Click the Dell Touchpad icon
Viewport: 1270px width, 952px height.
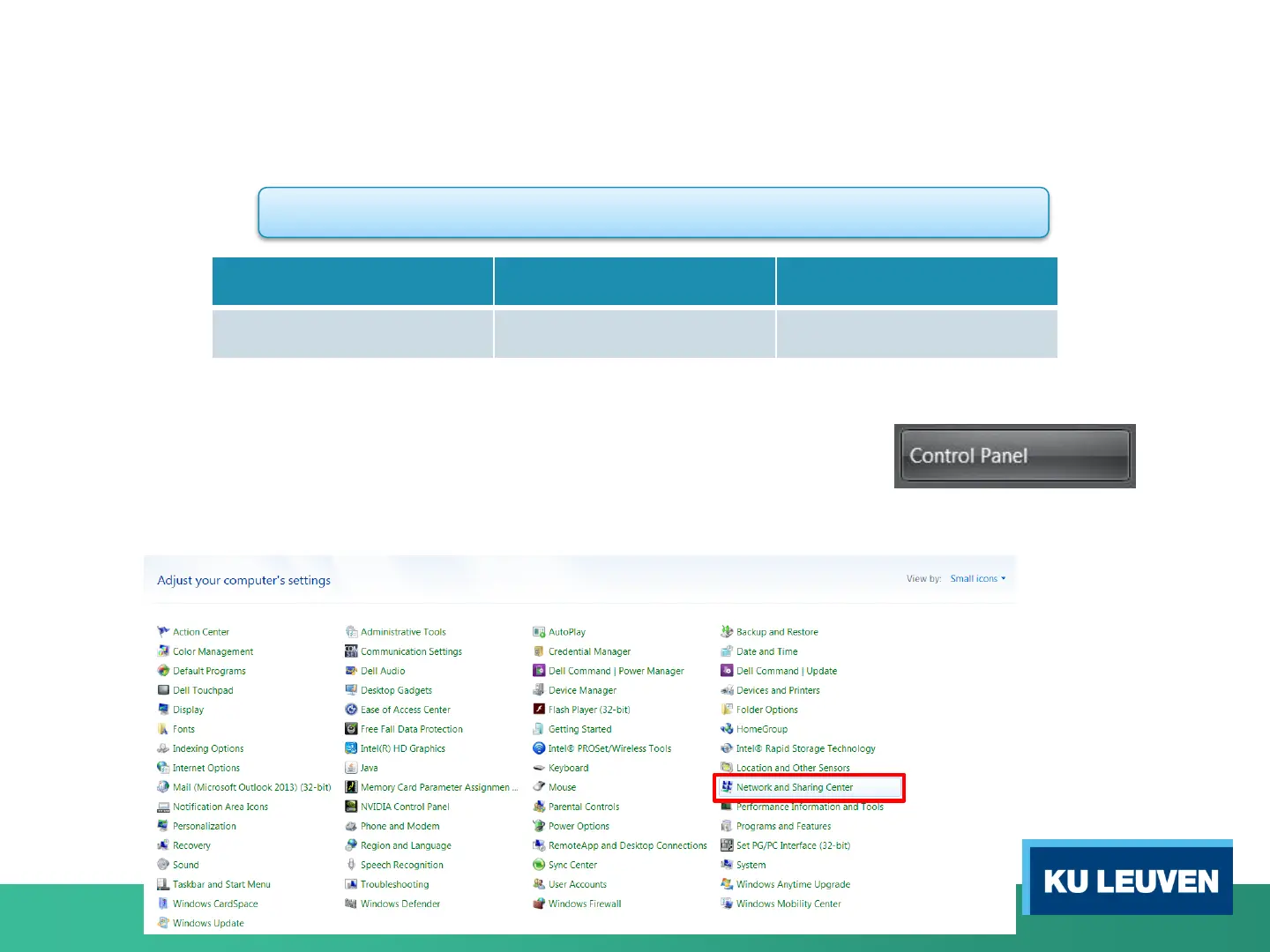163,689
